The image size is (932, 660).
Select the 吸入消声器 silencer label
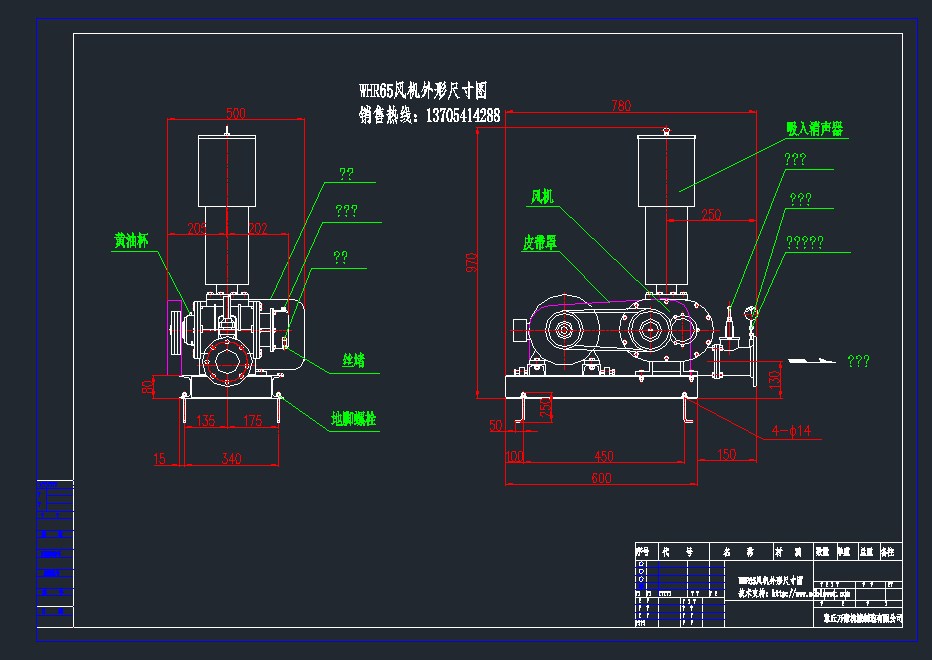814,129
